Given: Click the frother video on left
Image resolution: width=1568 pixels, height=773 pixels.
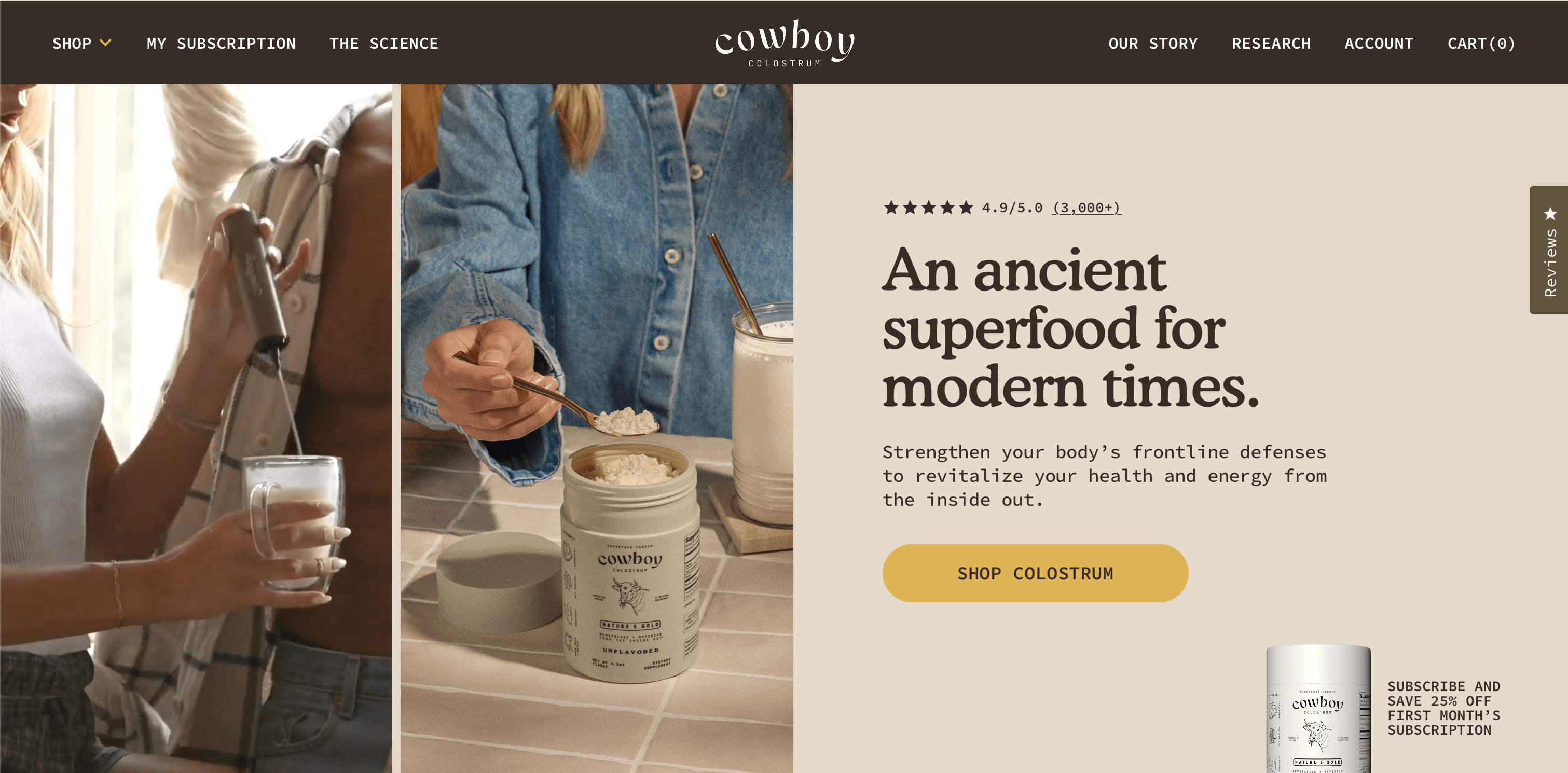Looking at the screenshot, I should click(x=196, y=429).
